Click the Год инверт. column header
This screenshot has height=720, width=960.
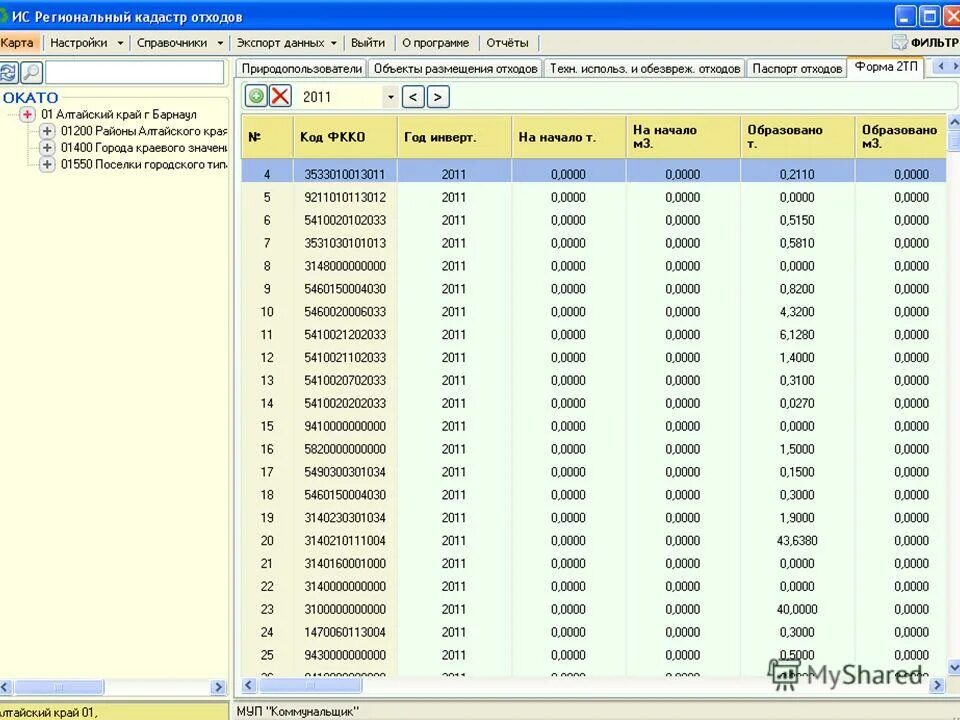[454, 137]
